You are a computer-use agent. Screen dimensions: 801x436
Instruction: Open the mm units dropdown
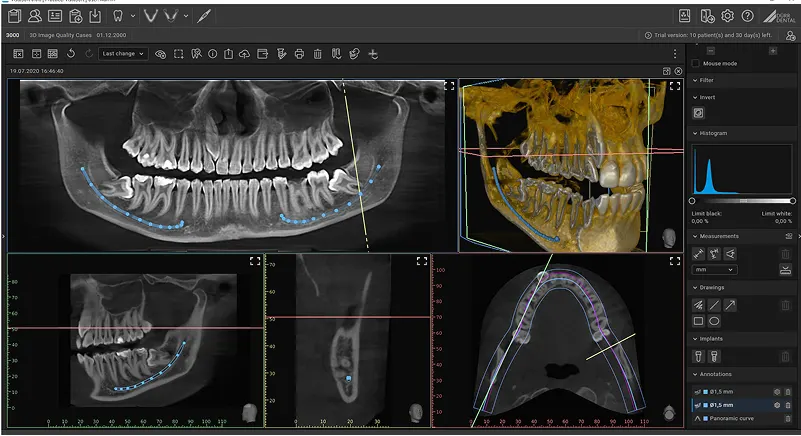click(x=714, y=269)
